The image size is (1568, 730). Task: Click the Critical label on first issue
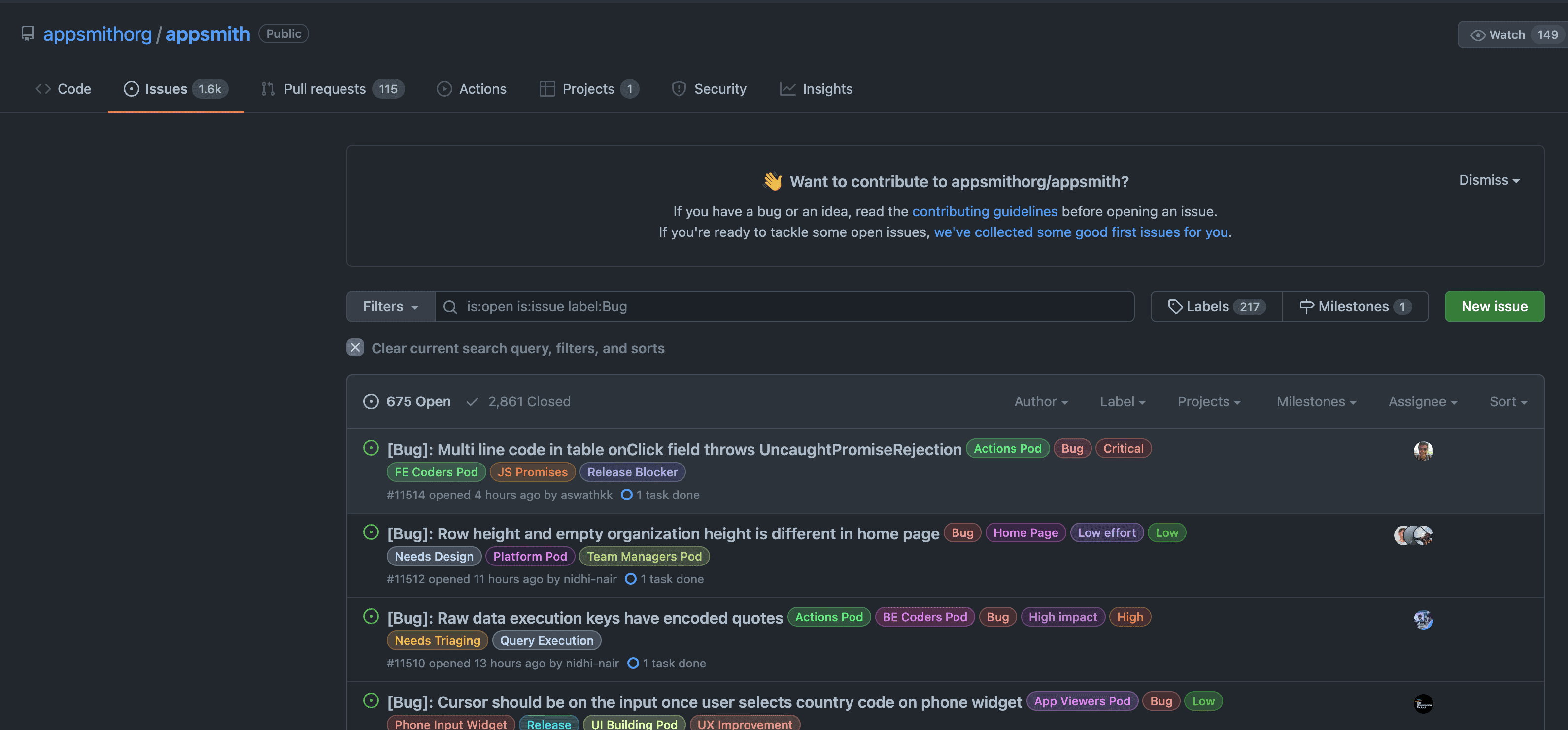pyautogui.click(x=1123, y=448)
